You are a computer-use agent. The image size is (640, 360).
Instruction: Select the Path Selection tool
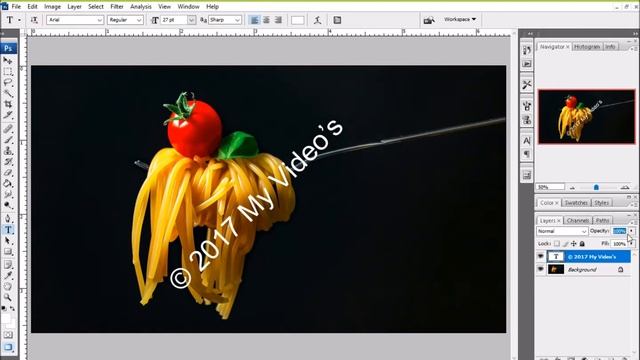[x=8, y=241]
